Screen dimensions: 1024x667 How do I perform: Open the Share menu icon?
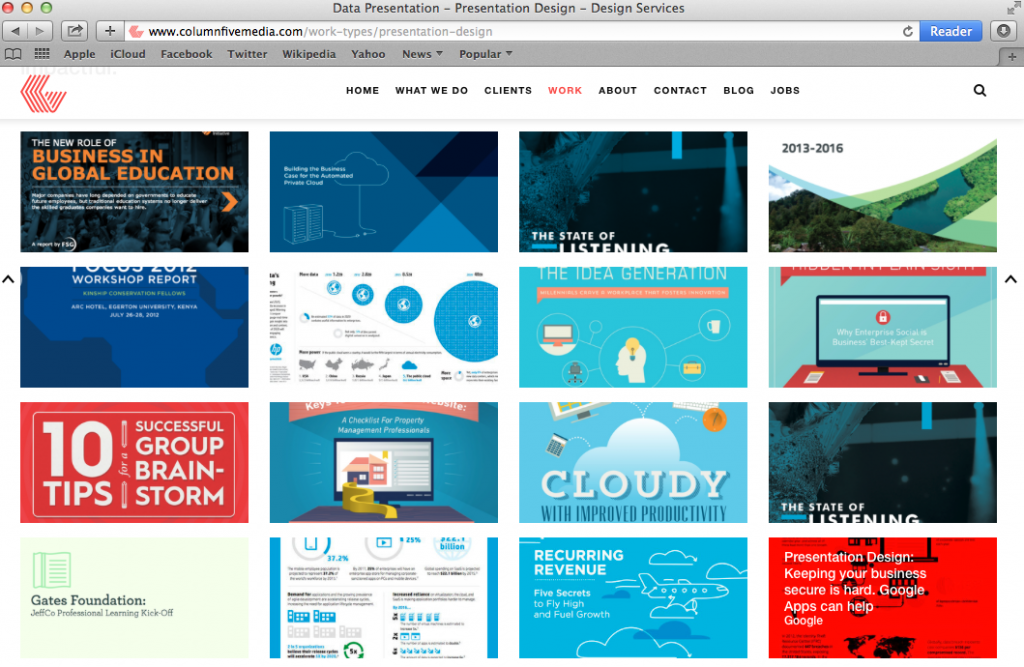pyautogui.click(x=74, y=31)
